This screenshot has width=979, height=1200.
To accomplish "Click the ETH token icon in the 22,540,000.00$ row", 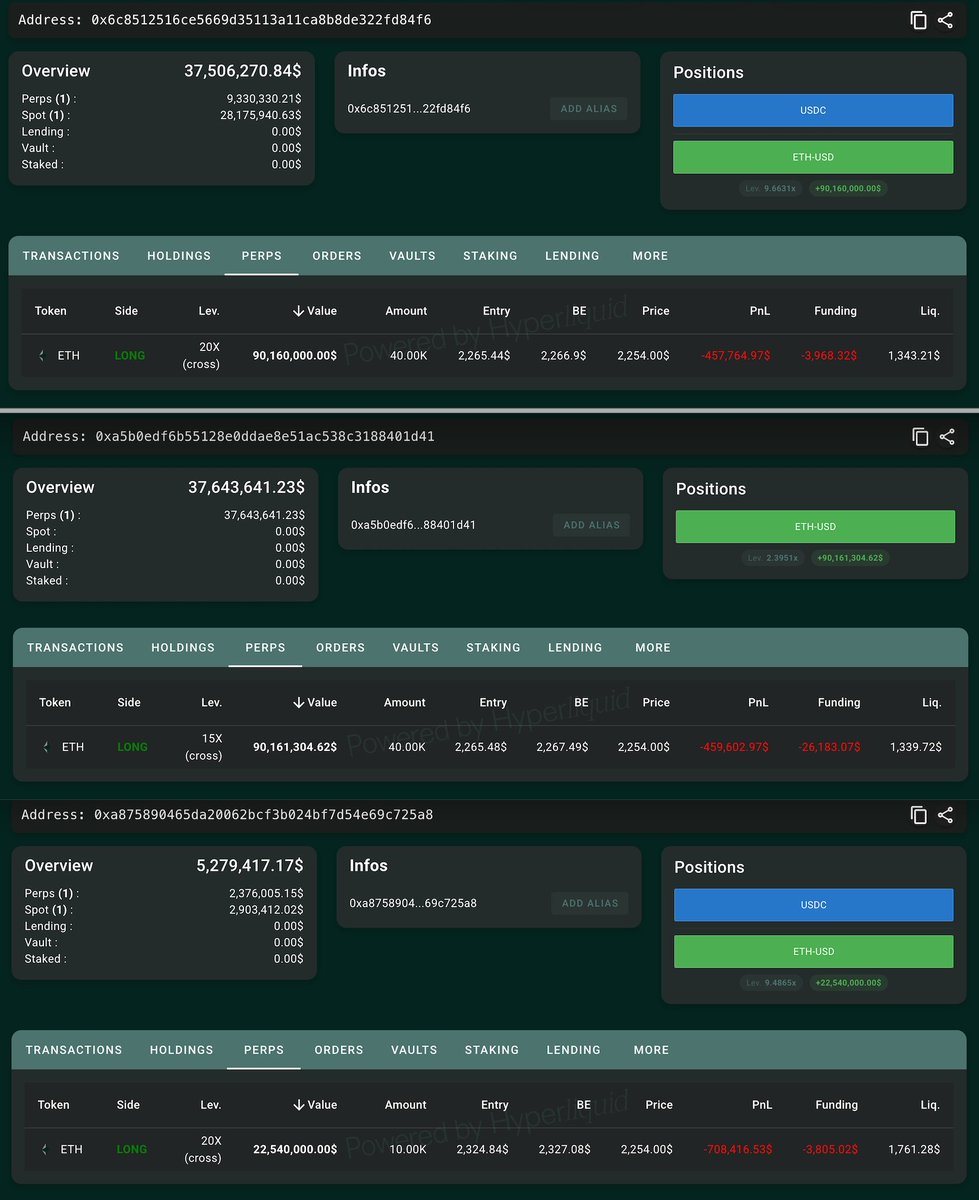I will pyautogui.click(x=44, y=1150).
